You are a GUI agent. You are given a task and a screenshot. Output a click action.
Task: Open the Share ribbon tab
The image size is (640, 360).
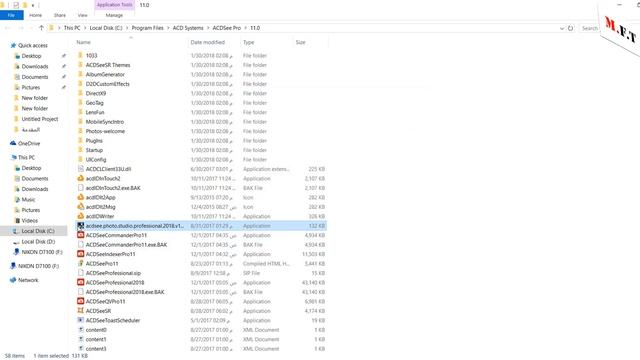60,15
